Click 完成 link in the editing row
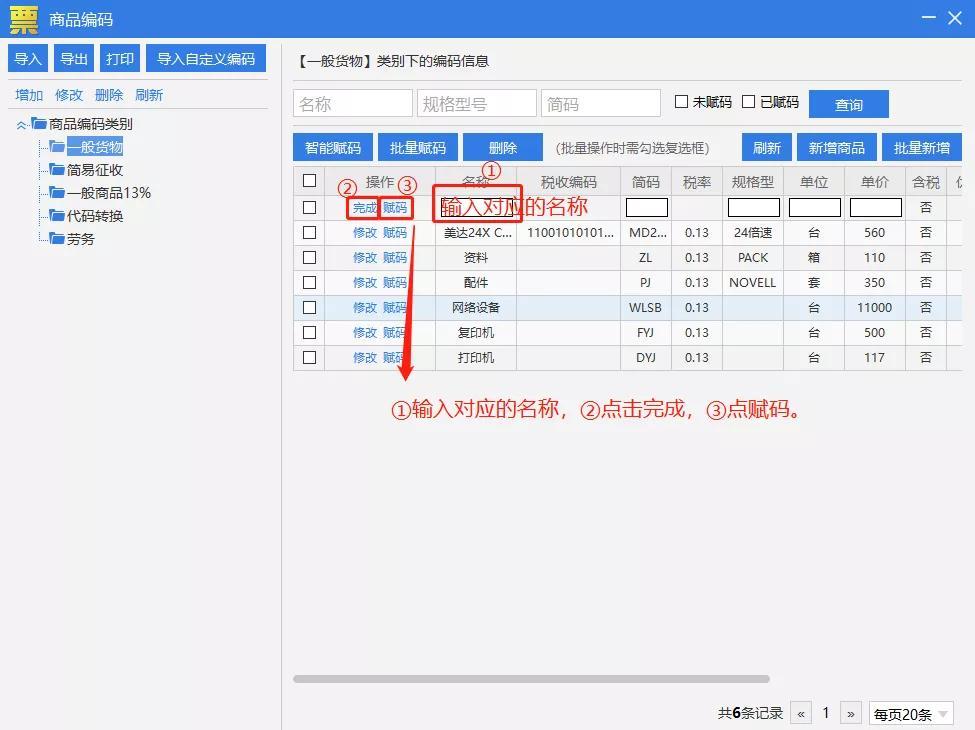 pyautogui.click(x=364, y=208)
